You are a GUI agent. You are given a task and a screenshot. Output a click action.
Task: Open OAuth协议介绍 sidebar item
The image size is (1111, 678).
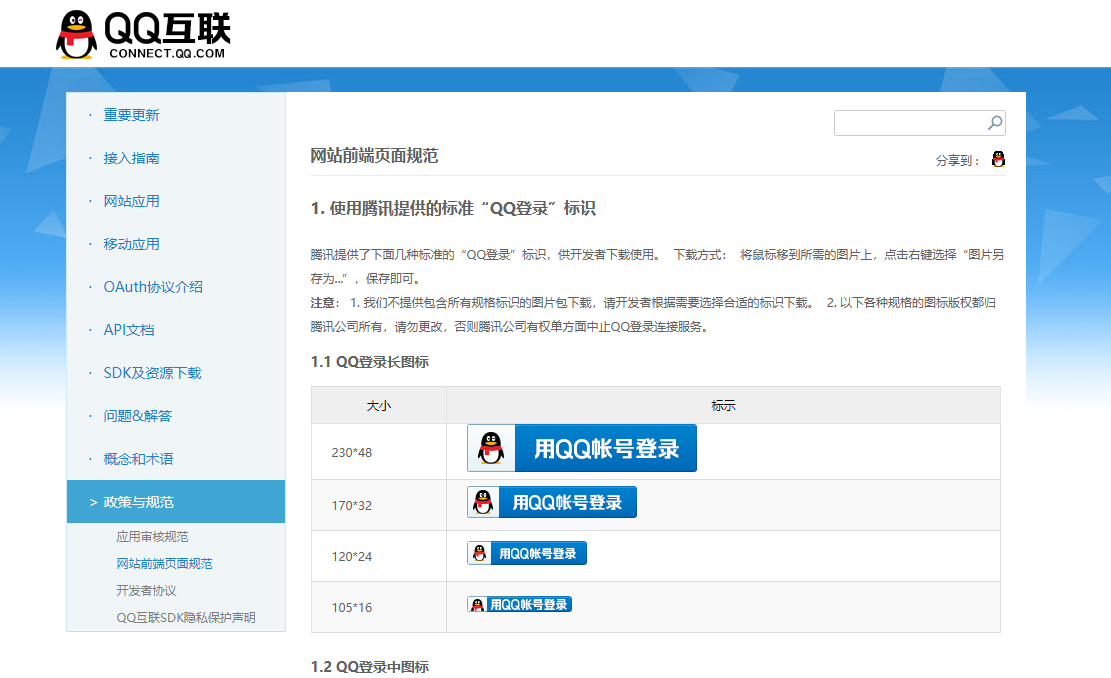tap(152, 287)
